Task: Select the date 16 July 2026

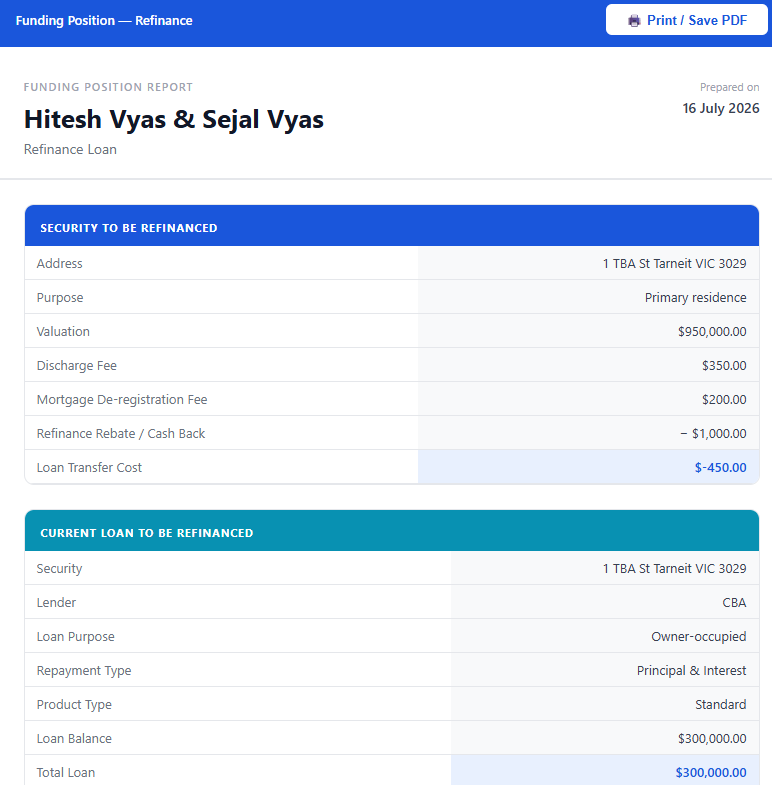Action: 721,108
